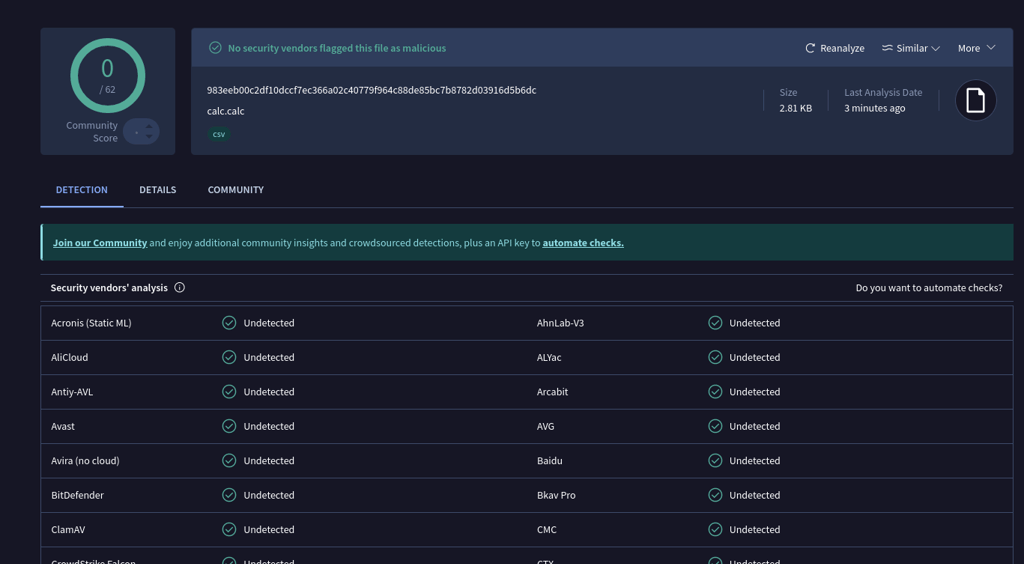
Task: Click the community score toggle pill
Action: 141,132
